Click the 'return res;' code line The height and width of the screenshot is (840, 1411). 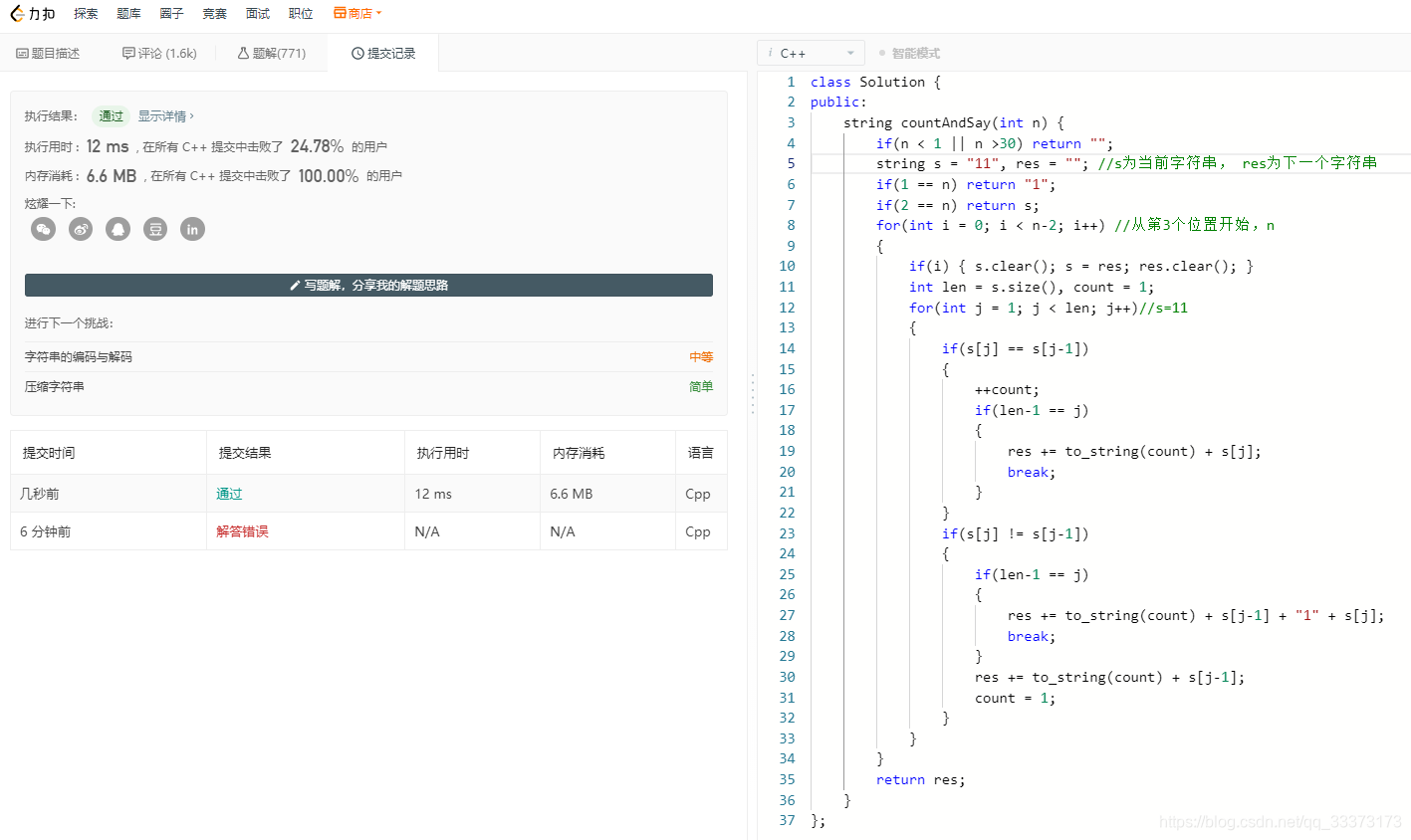[921, 779]
